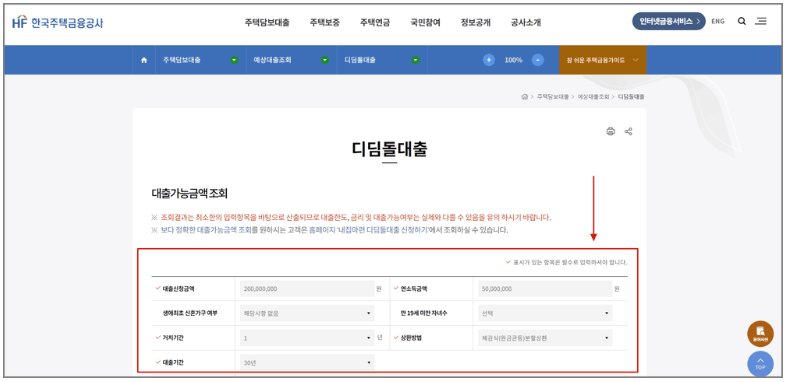The height and width of the screenshot is (382, 786).
Task: Click the 100% zoom level text
Action: click(x=513, y=60)
